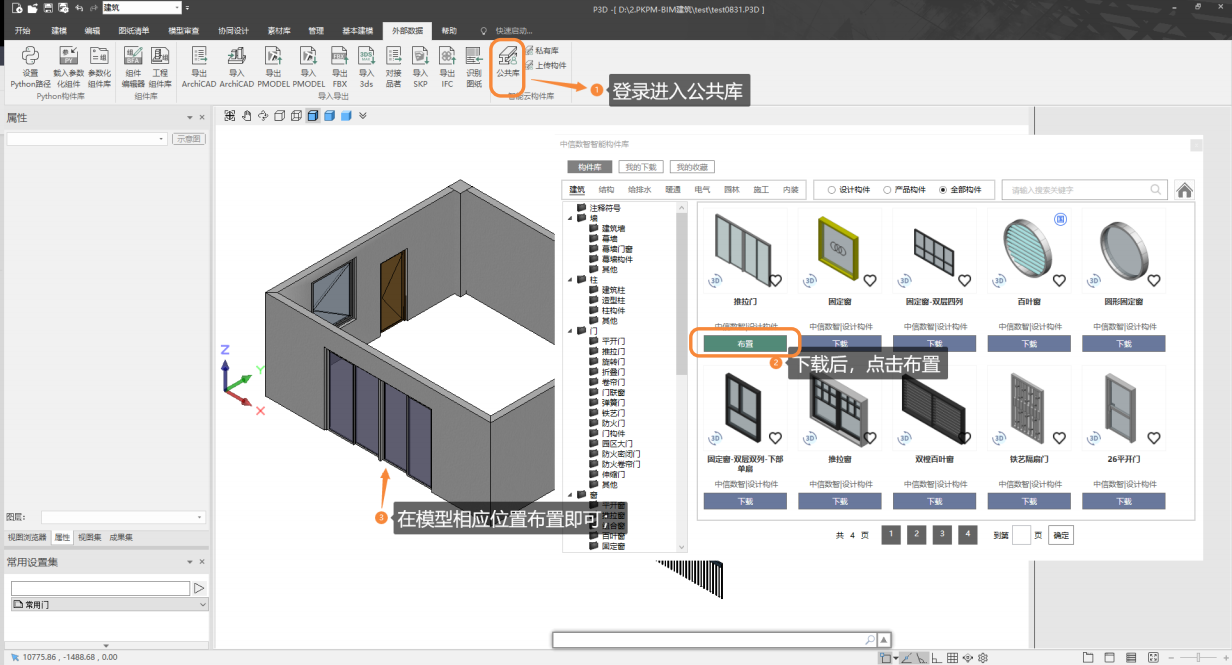Go to page 2 of components

point(916,535)
